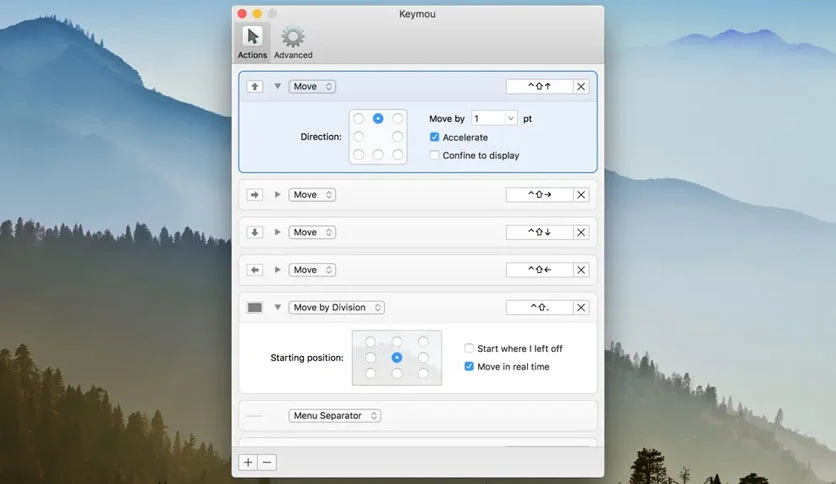Select the up-left Direction radio button

pyautogui.click(x=358, y=118)
